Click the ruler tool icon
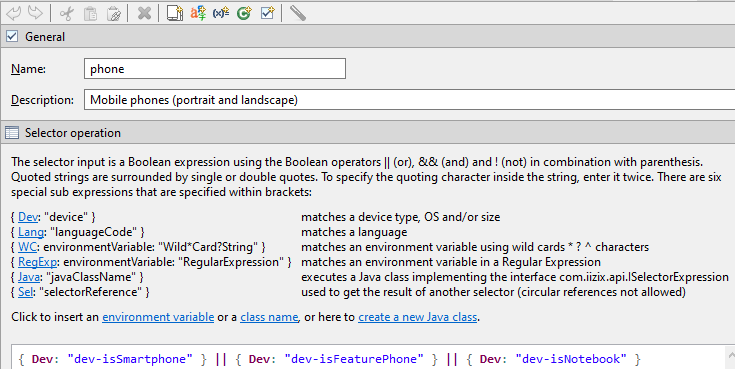Screen dimensions: 735x369 point(298,13)
